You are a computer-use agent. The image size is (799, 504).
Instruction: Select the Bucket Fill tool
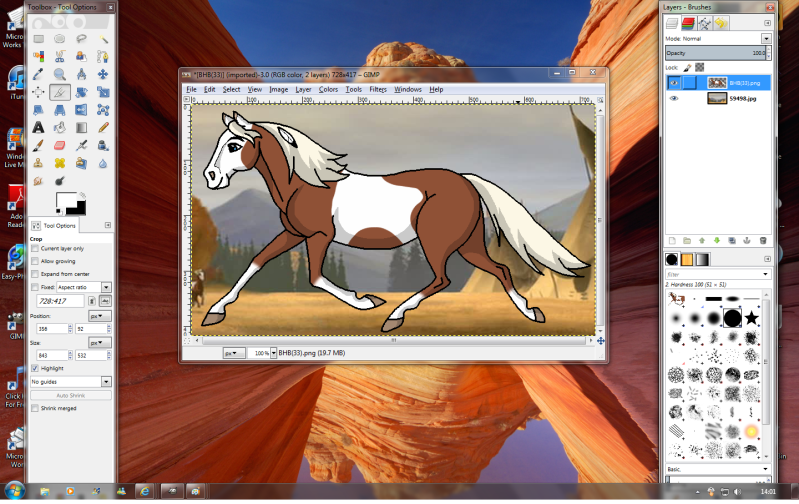click(60, 127)
